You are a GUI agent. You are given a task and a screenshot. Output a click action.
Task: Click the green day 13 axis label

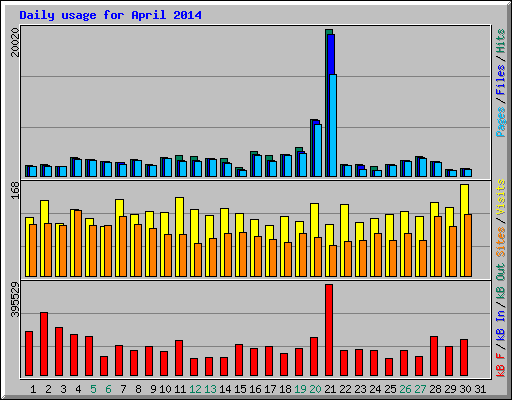pyautogui.click(x=210, y=389)
